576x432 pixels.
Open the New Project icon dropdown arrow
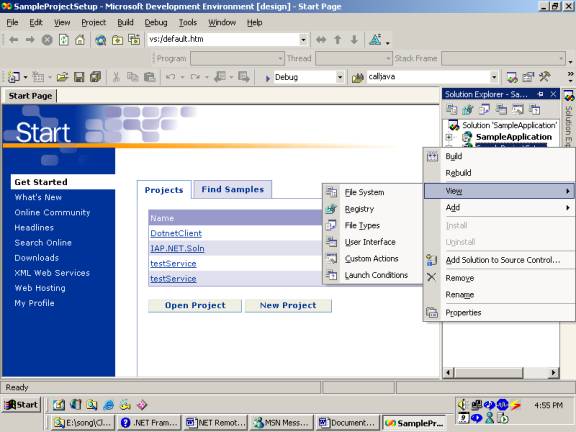[25, 77]
